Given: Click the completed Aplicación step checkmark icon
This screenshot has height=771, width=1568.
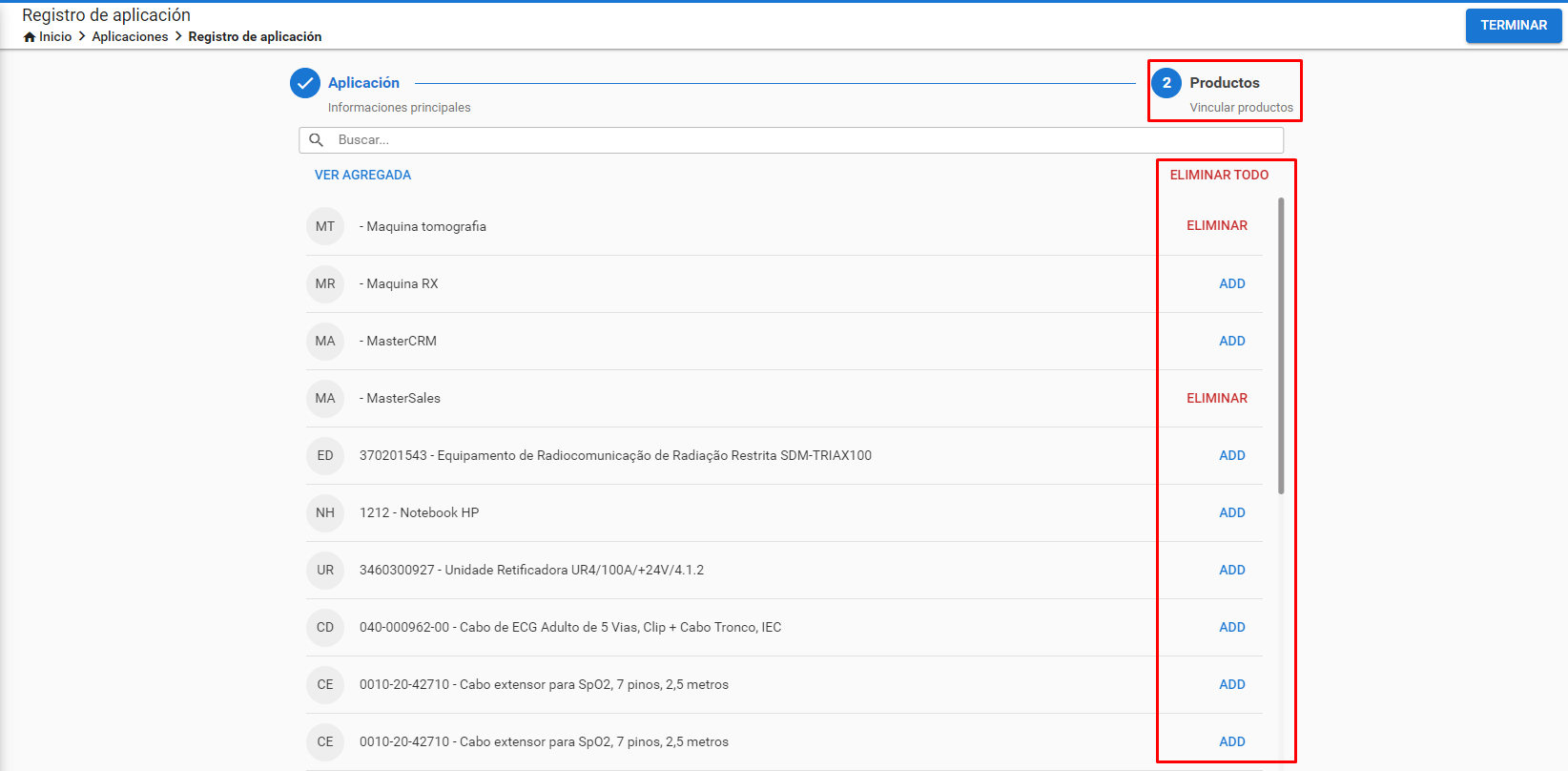Looking at the screenshot, I should 305,83.
